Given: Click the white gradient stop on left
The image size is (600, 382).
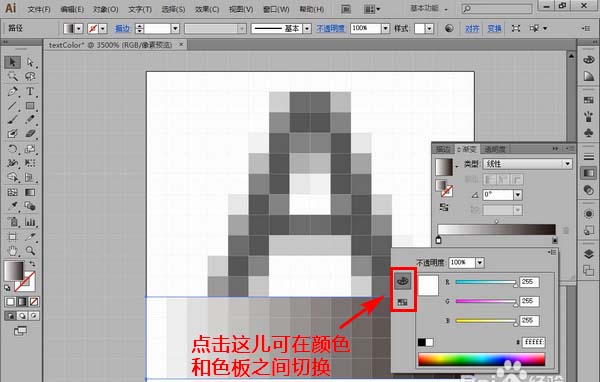Looking at the screenshot, I should tap(439, 240).
